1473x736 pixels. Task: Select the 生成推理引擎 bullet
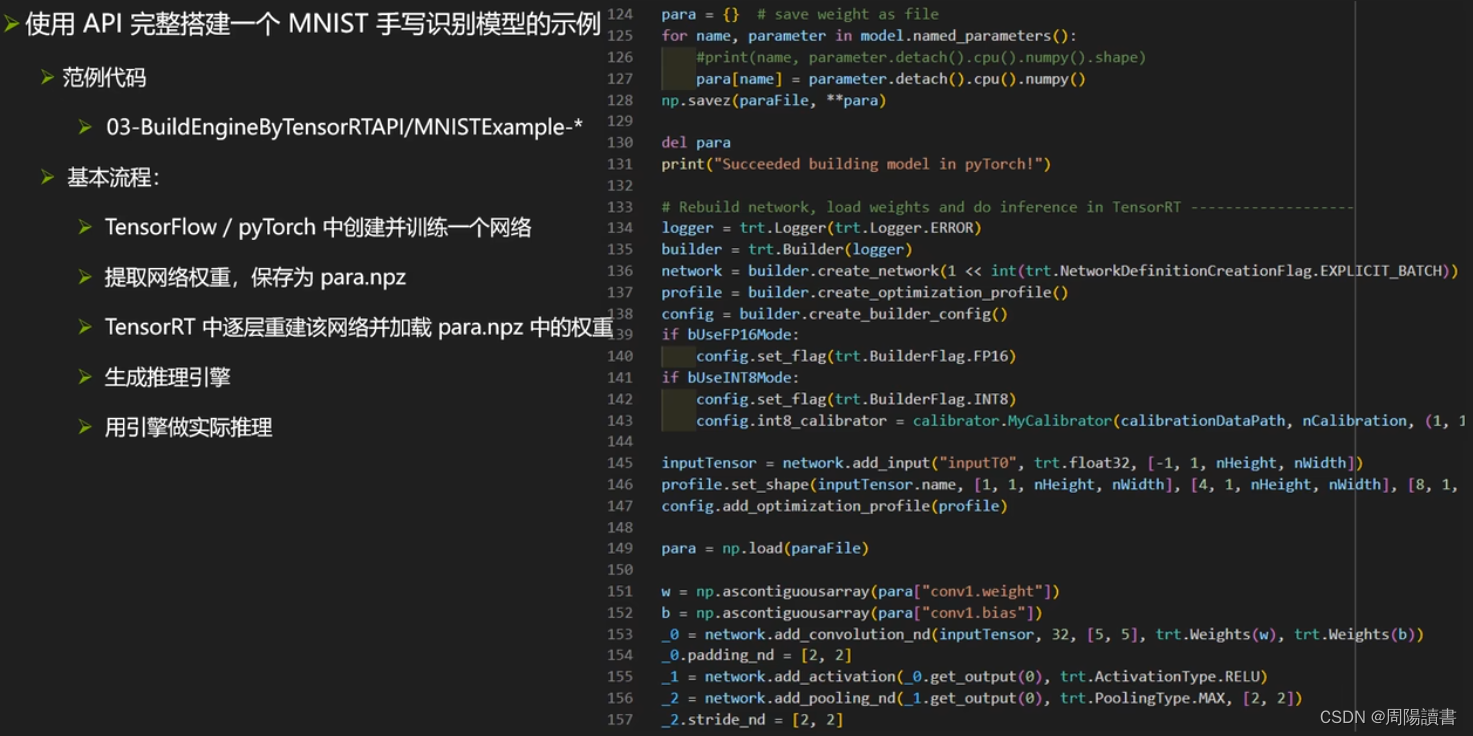click(x=167, y=377)
